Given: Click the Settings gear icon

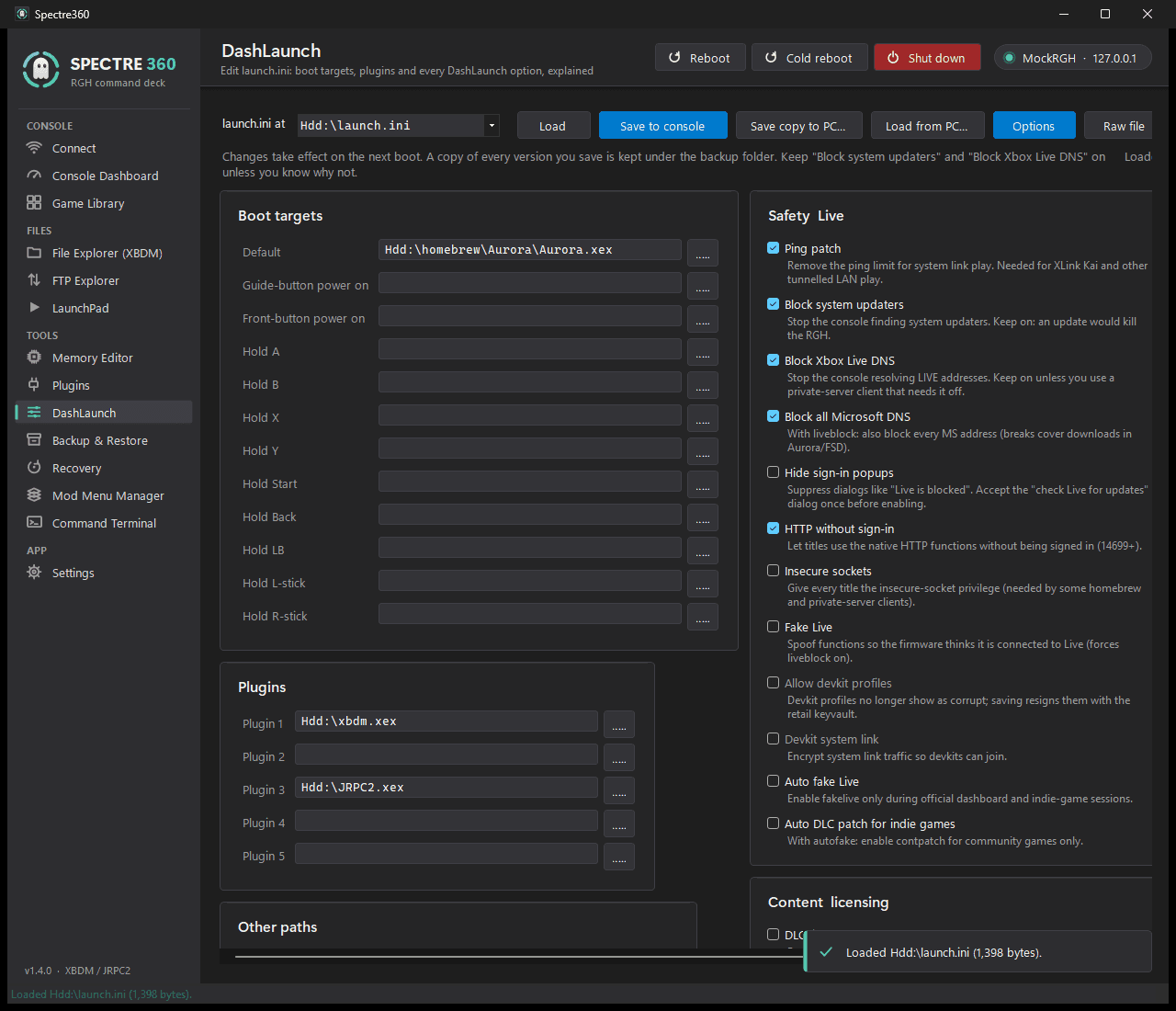Looking at the screenshot, I should click(34, 573).
